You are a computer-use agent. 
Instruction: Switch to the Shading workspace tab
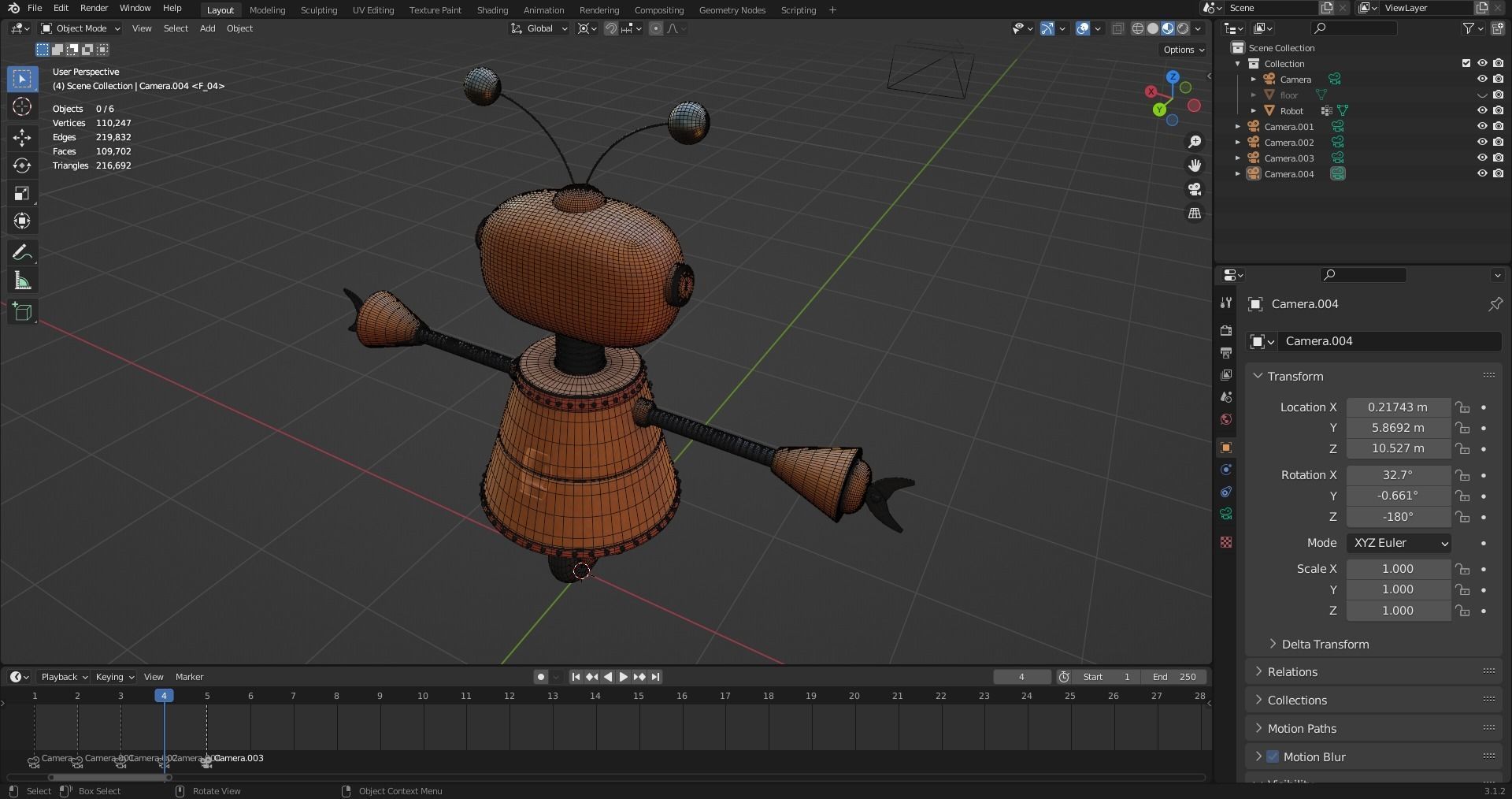coord(492,10)
